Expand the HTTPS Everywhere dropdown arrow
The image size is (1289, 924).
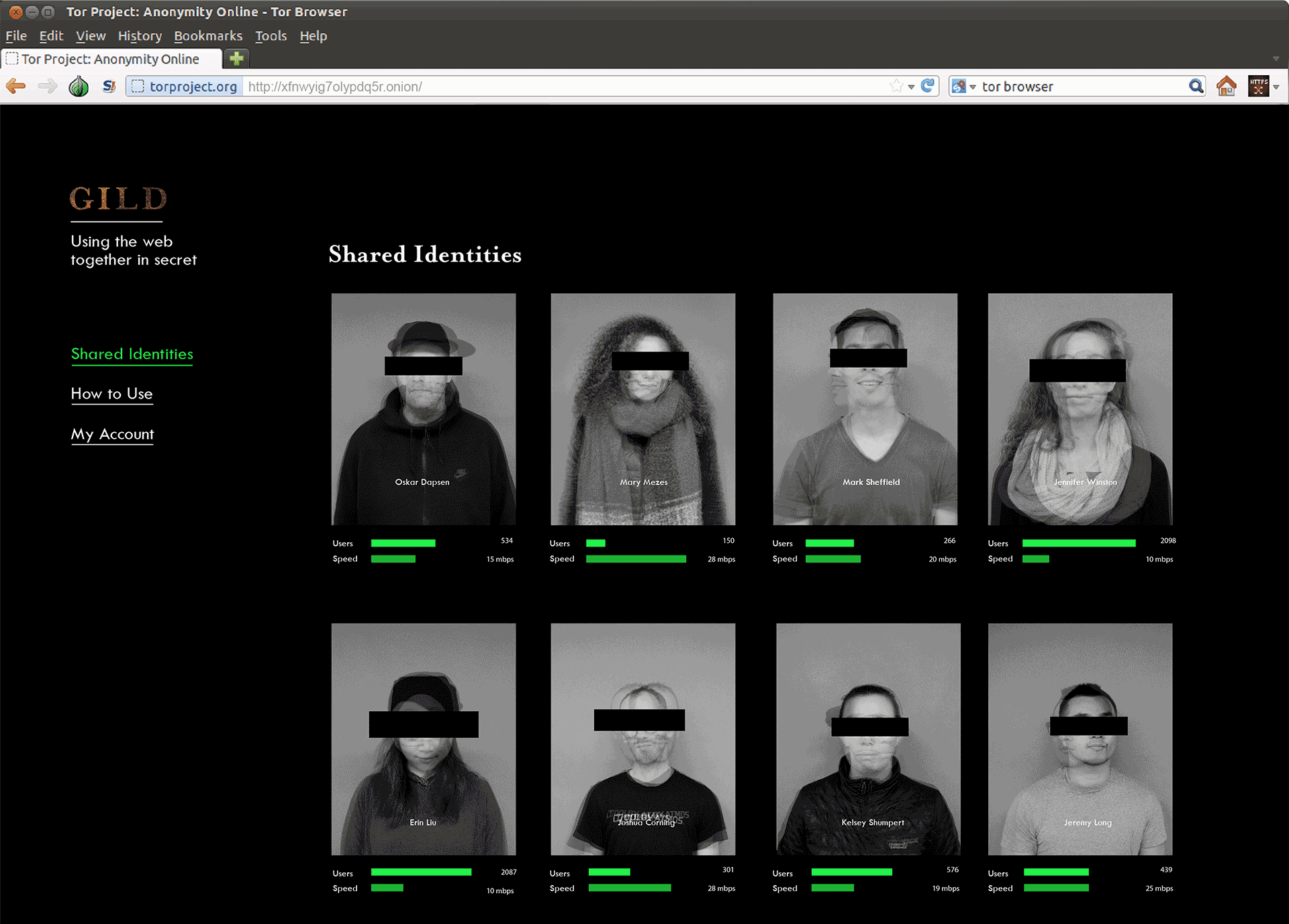(1276, 87)
